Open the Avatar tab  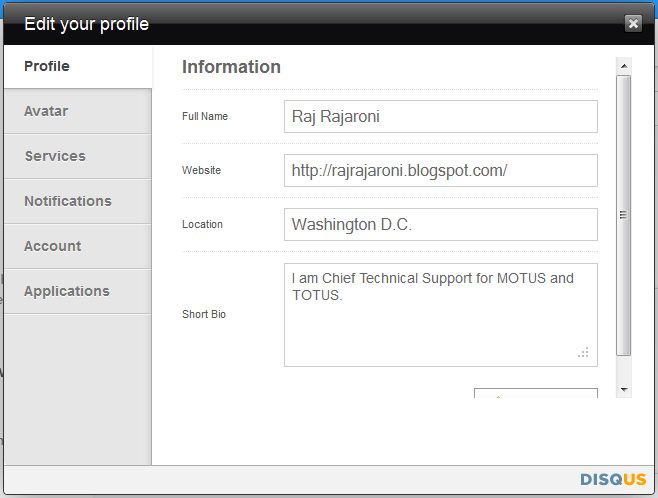point(78,111)
